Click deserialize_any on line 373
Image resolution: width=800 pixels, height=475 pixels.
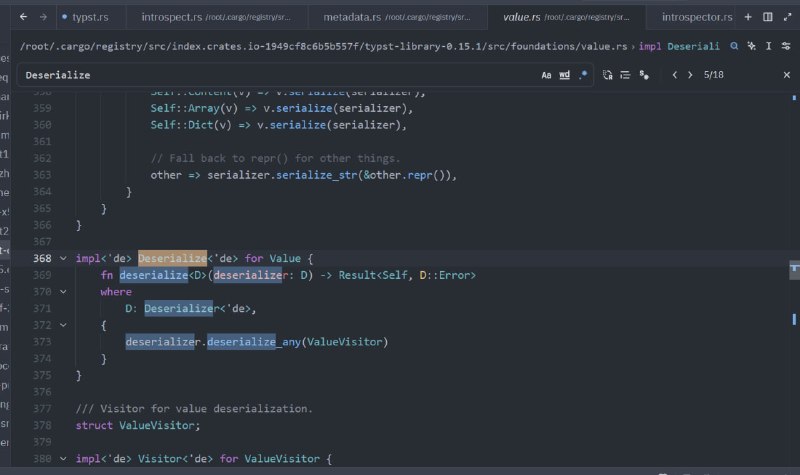[254, 342]
